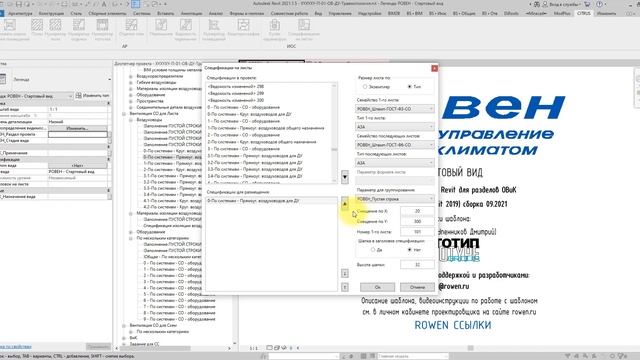This screenshot has height=360, width=640.
Task: Click the Полы ribbon tool
Action: tap(37, 28)
